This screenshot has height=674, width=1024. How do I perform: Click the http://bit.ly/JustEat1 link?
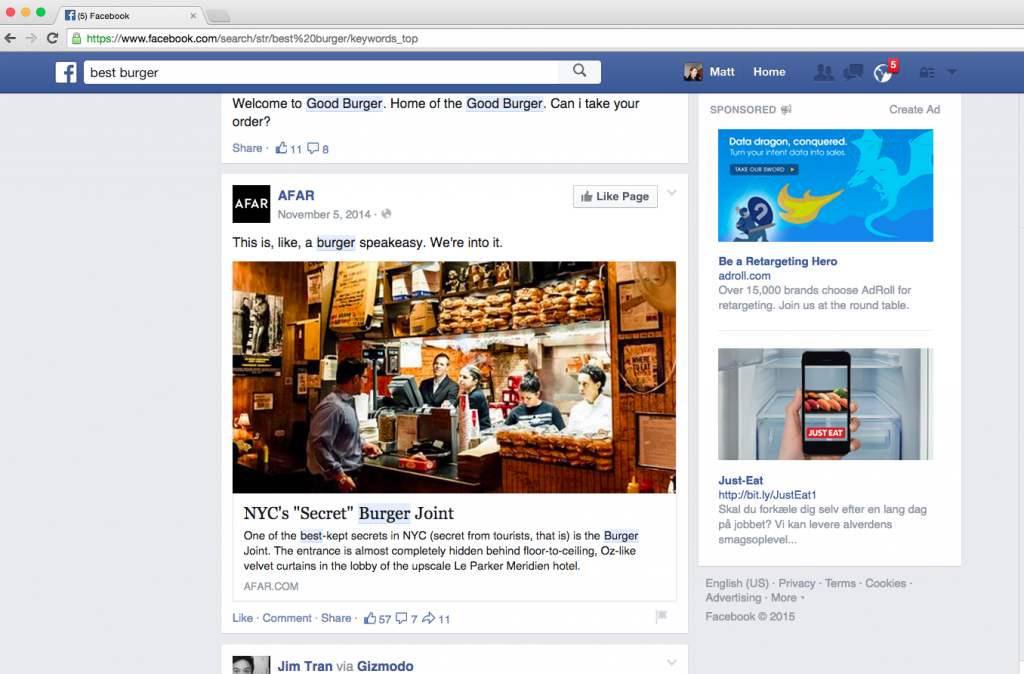[767, 495]
